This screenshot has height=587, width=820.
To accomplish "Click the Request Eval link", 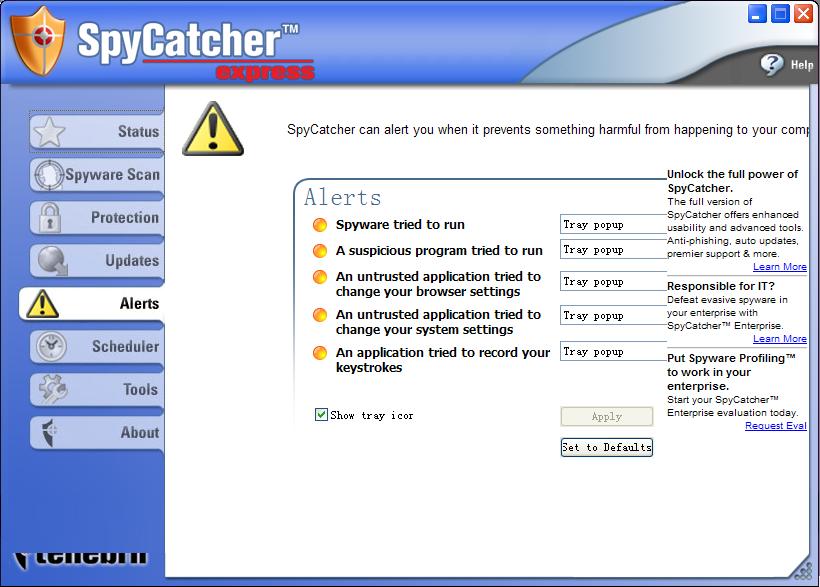I will click(776, 426).
